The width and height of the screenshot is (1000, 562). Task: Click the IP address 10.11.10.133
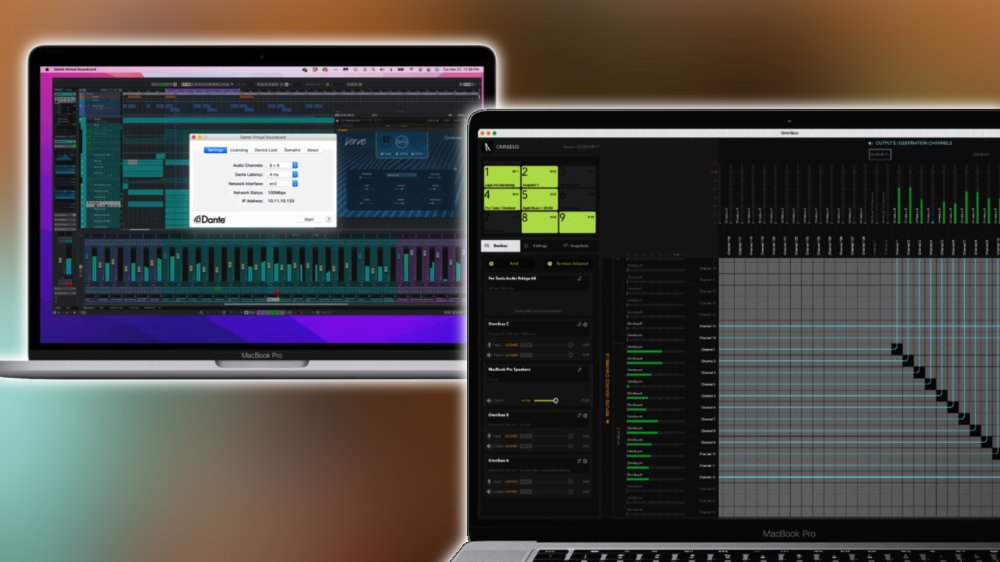[281, 201]
